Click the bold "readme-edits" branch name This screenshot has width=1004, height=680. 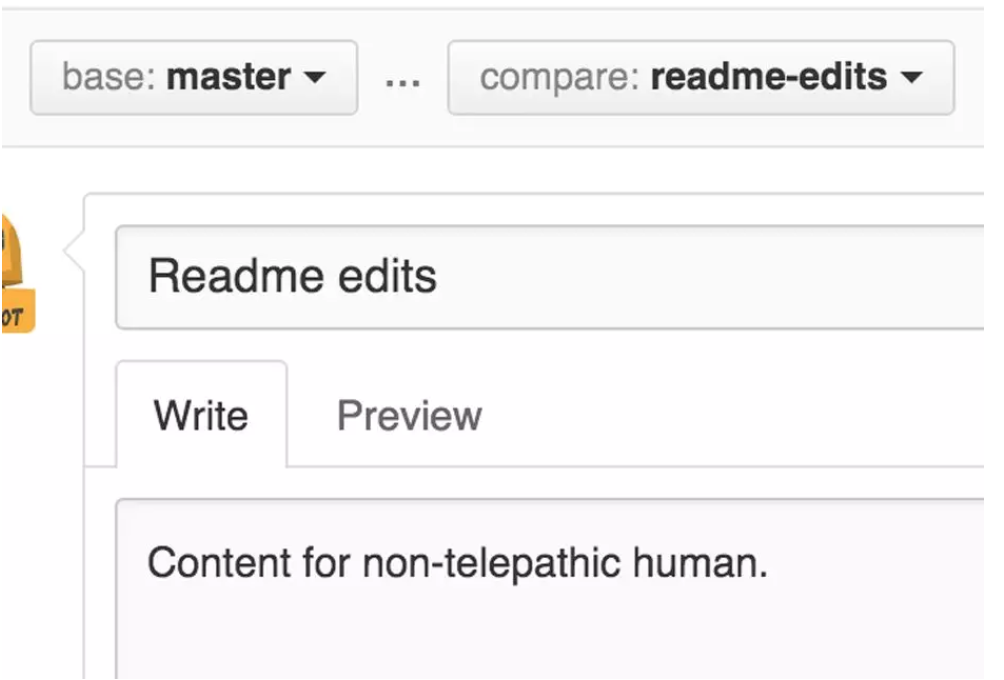768,78
